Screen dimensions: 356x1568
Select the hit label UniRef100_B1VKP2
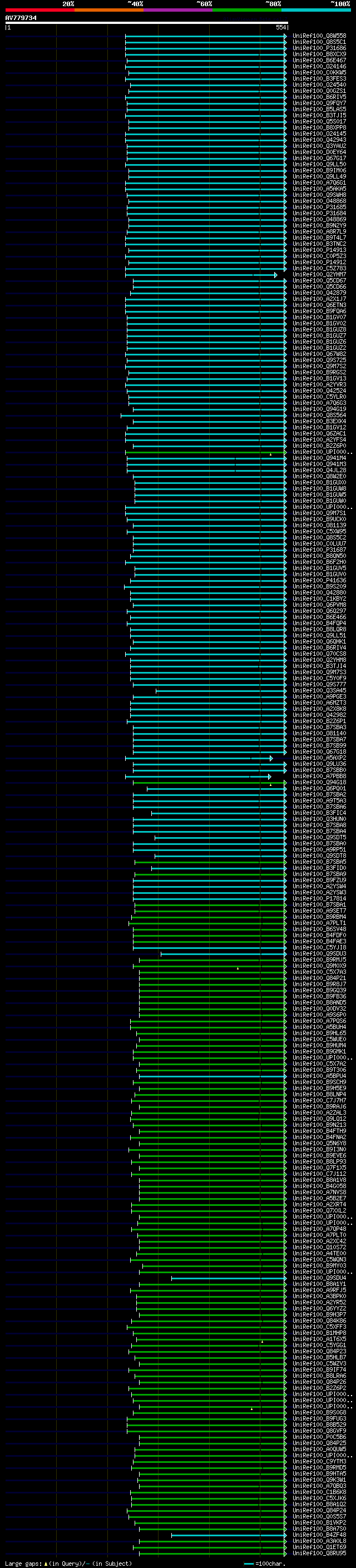(x=319, y=1522)
